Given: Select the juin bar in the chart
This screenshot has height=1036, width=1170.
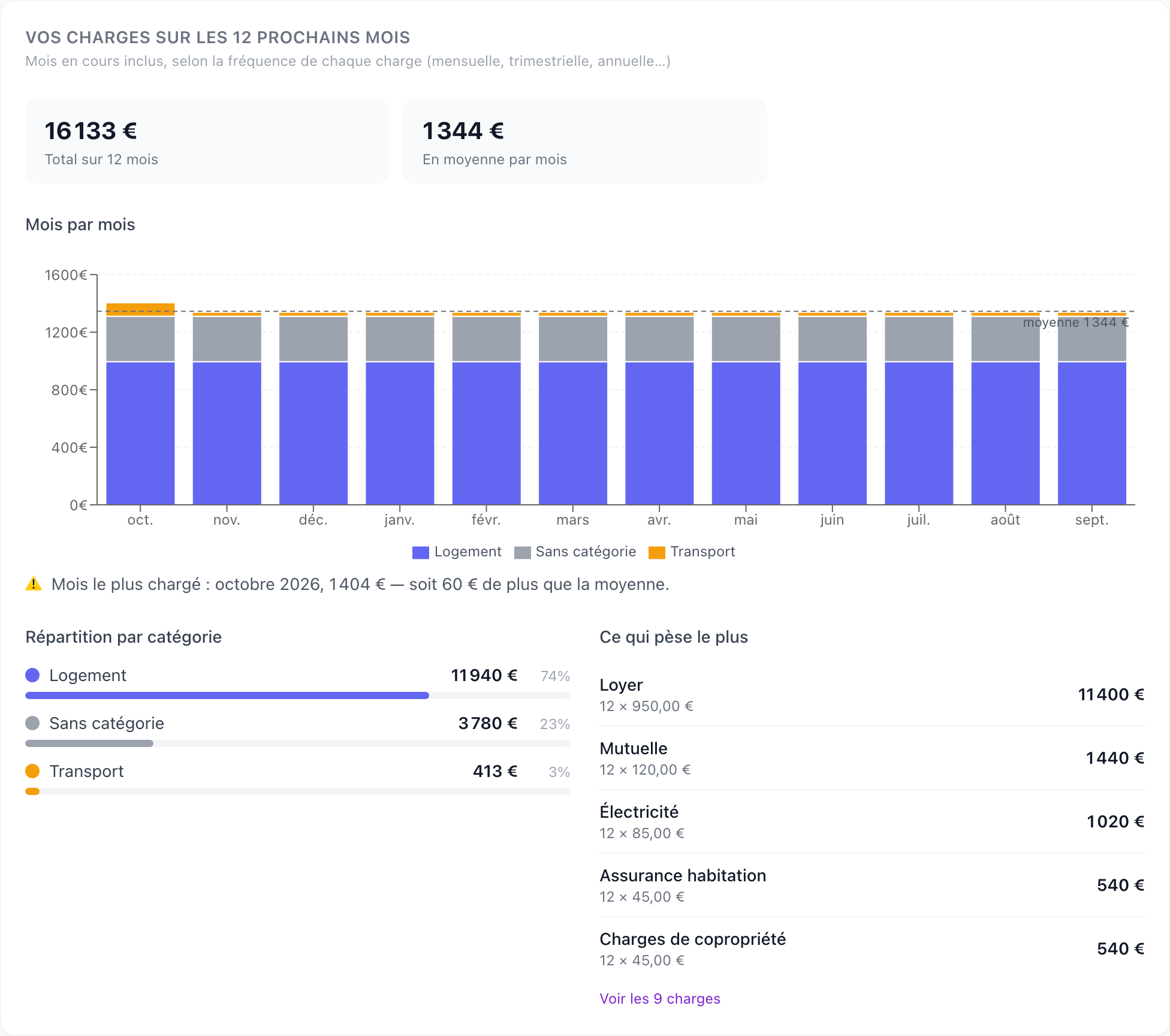Looking at the screenshot, I should click(833, 409).
